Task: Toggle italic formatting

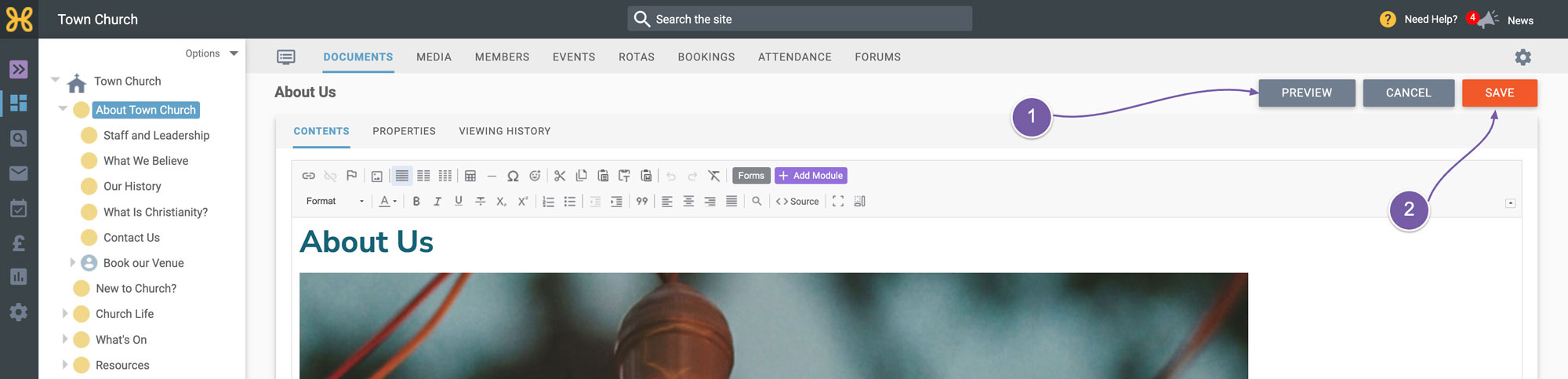Action: click(437, 202)
